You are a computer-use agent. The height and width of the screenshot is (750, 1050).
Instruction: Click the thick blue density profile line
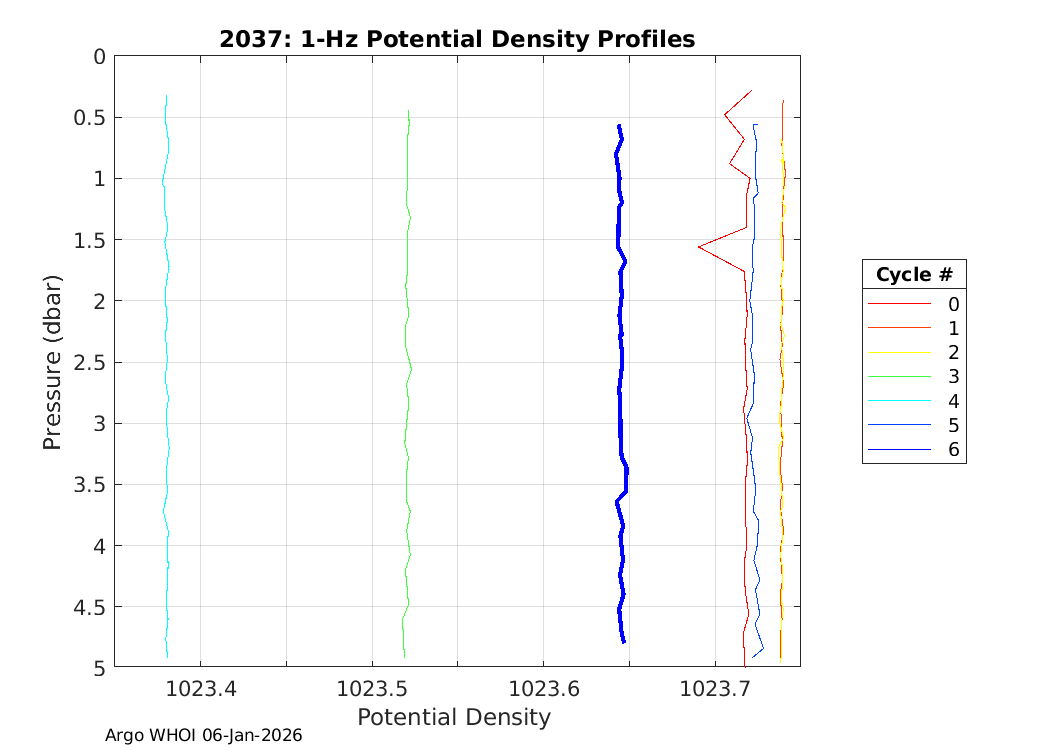pyautogui.click(x=621, y=400)
